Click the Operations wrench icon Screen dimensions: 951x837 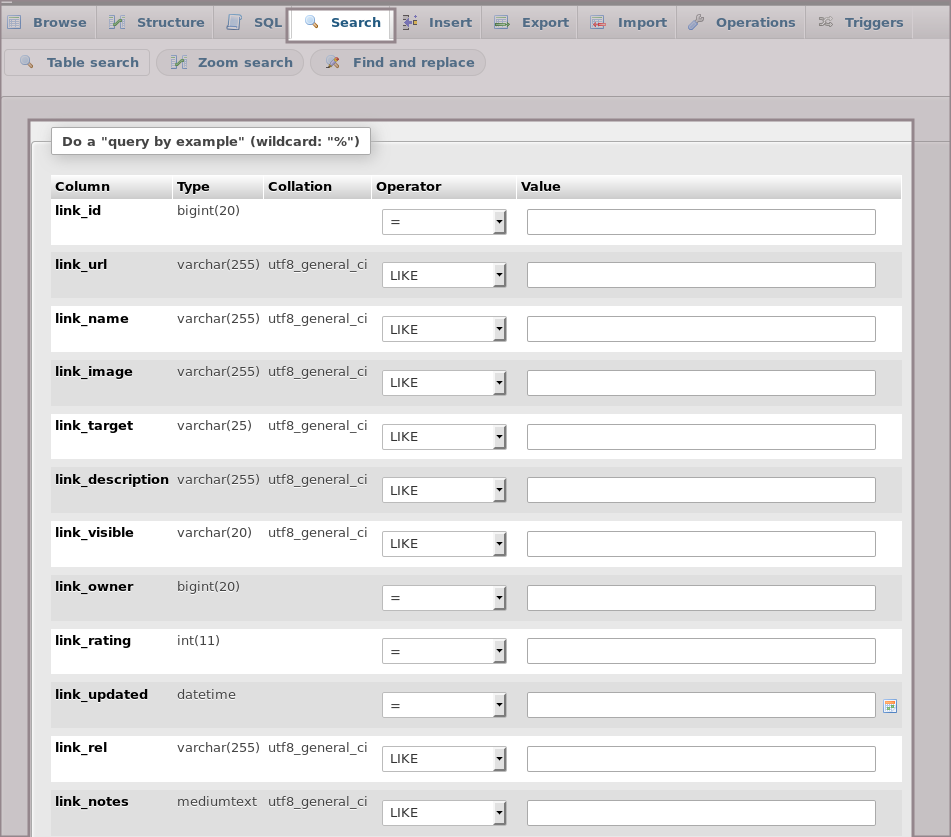(x=696, y=22)
